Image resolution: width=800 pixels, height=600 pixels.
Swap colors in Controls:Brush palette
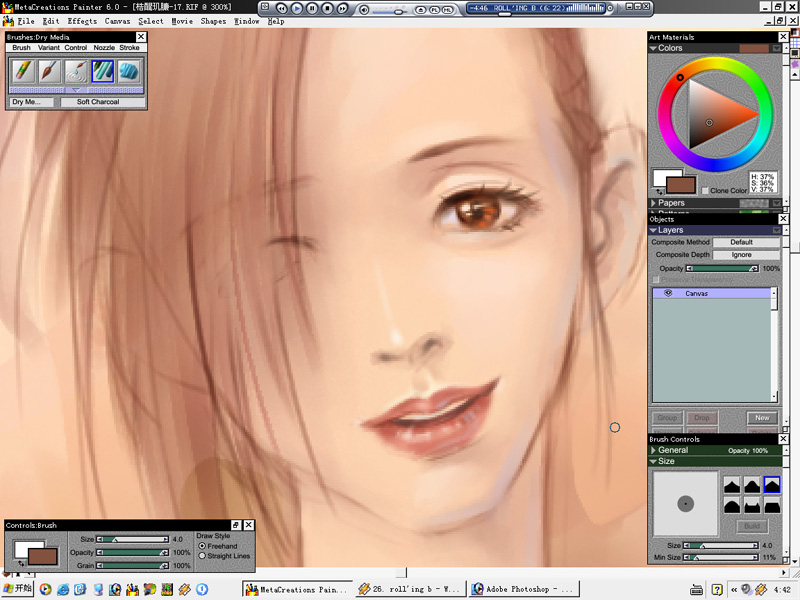tap(21, 563)
